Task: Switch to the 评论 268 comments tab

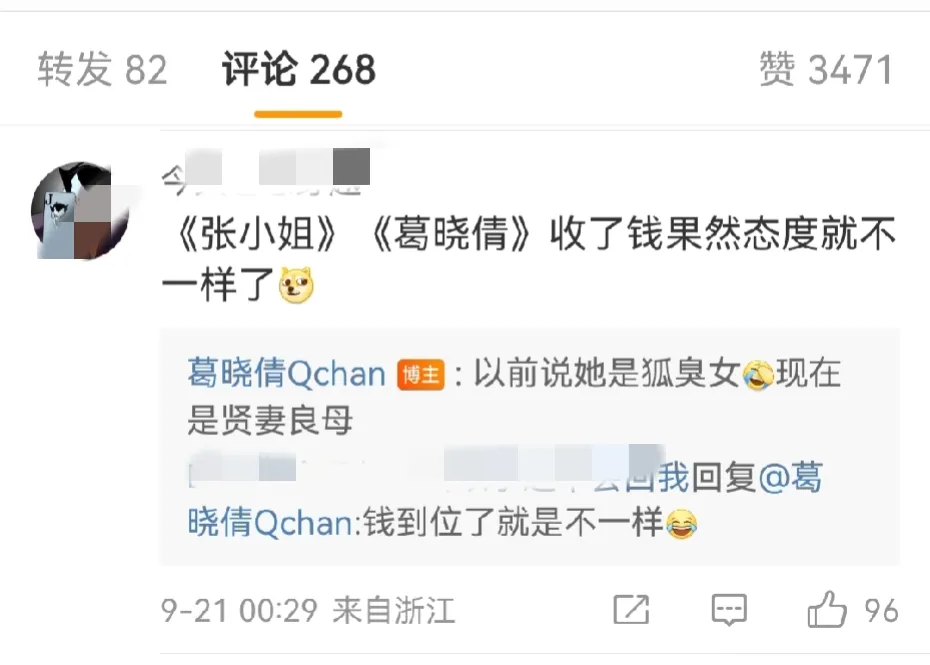Action: [x=299, y=69]
